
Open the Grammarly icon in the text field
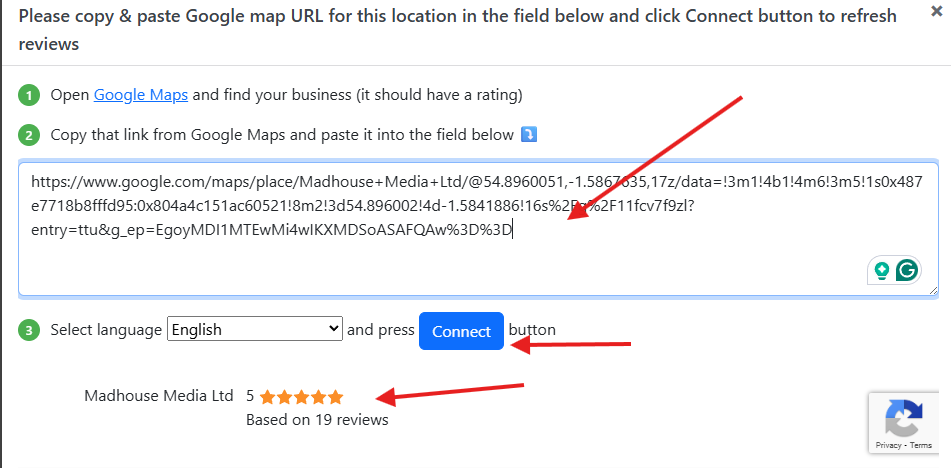pos(907,270)
